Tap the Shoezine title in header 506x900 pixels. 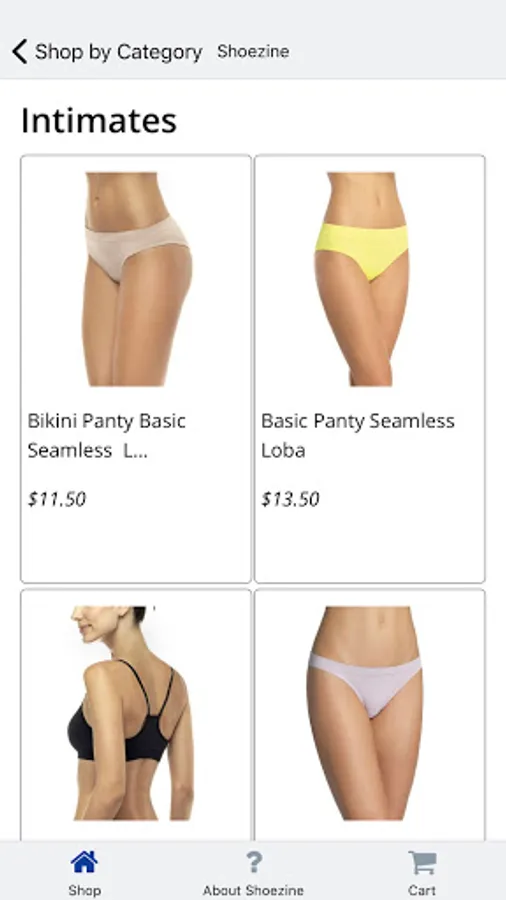[x=253, y=52]
